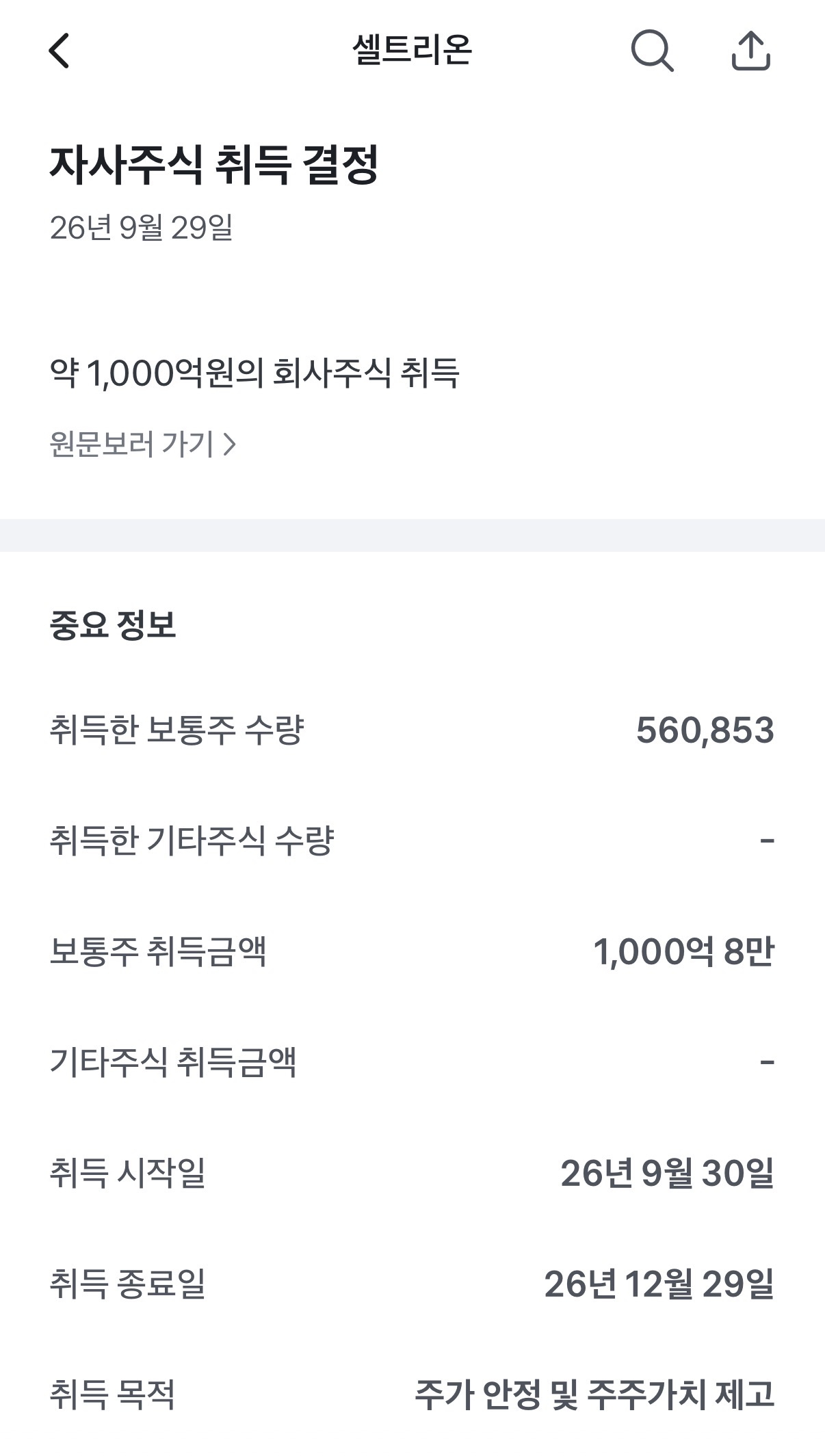Tap the share upload icon
The image size is (825, 1456).
[751, 51]
